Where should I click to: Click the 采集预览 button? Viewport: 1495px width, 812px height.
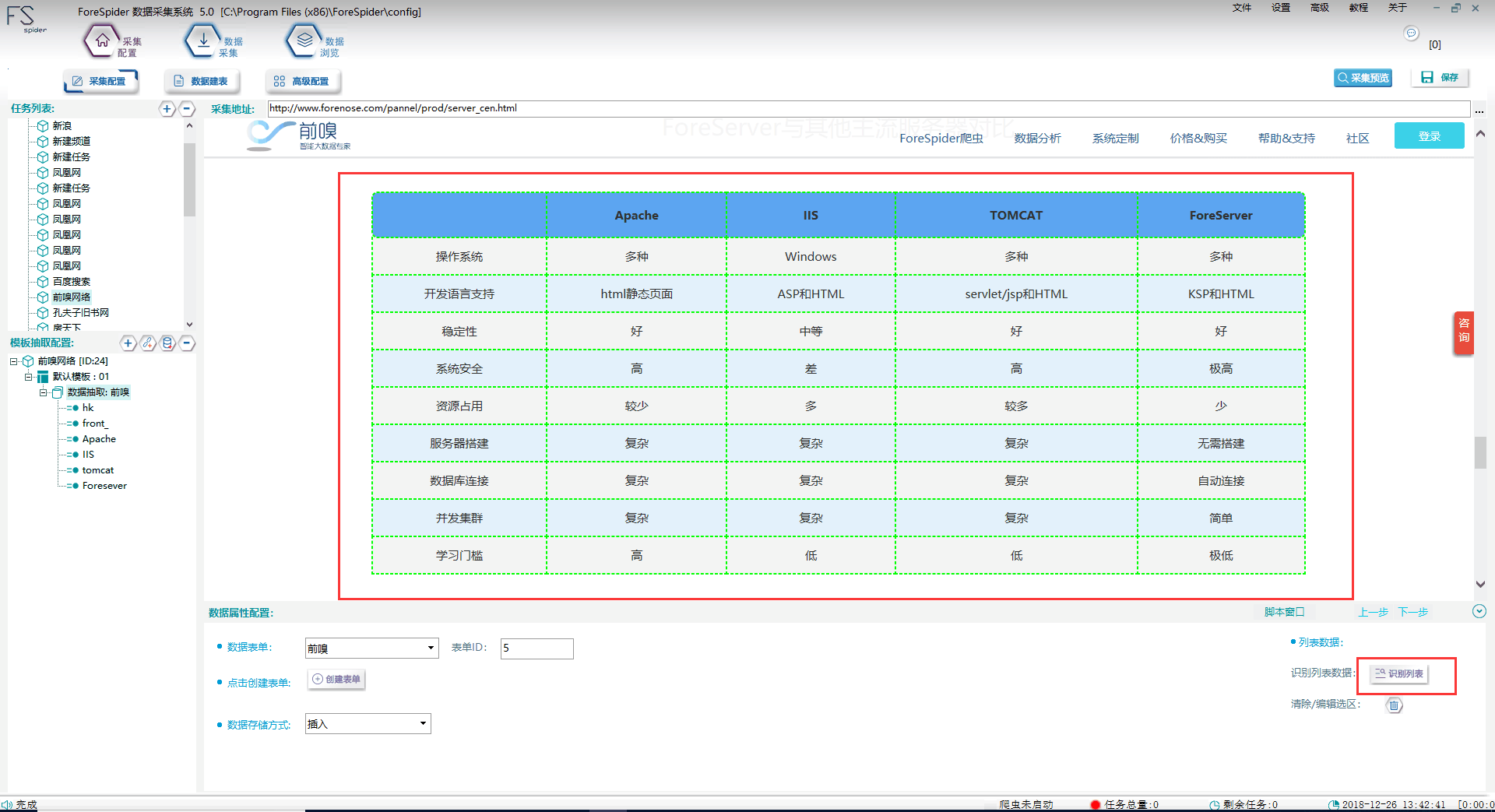click(1363, 78)
